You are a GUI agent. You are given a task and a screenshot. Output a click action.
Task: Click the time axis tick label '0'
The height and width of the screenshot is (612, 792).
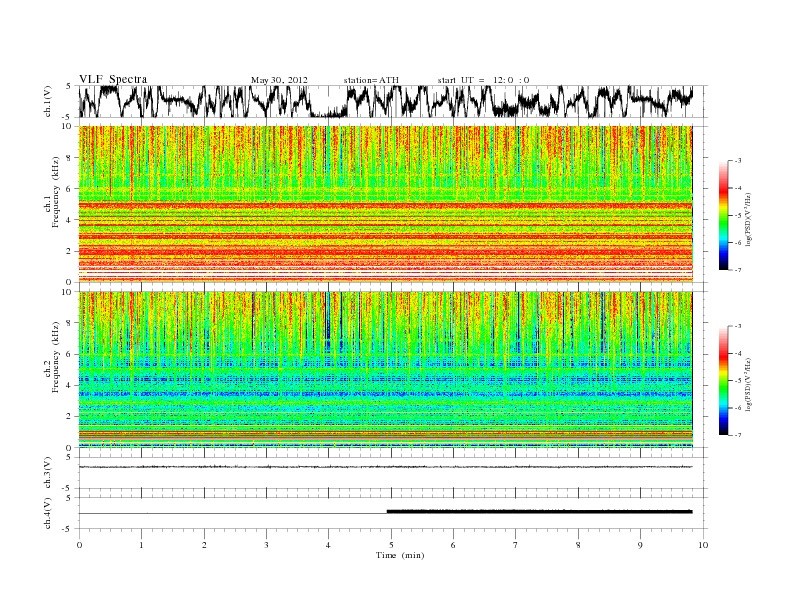[79, 545]
